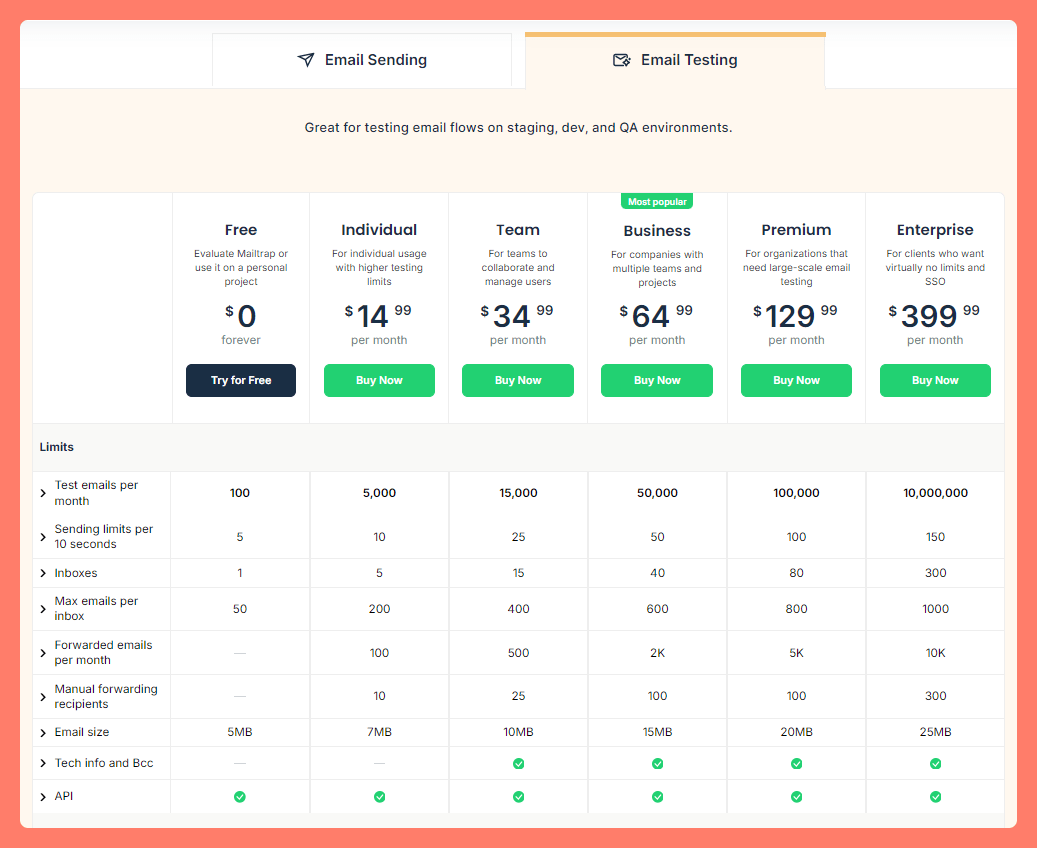This screenshot has width=1037, height=848.
Task: Click the 150 sending limit cell
Action: click(936, 536)
